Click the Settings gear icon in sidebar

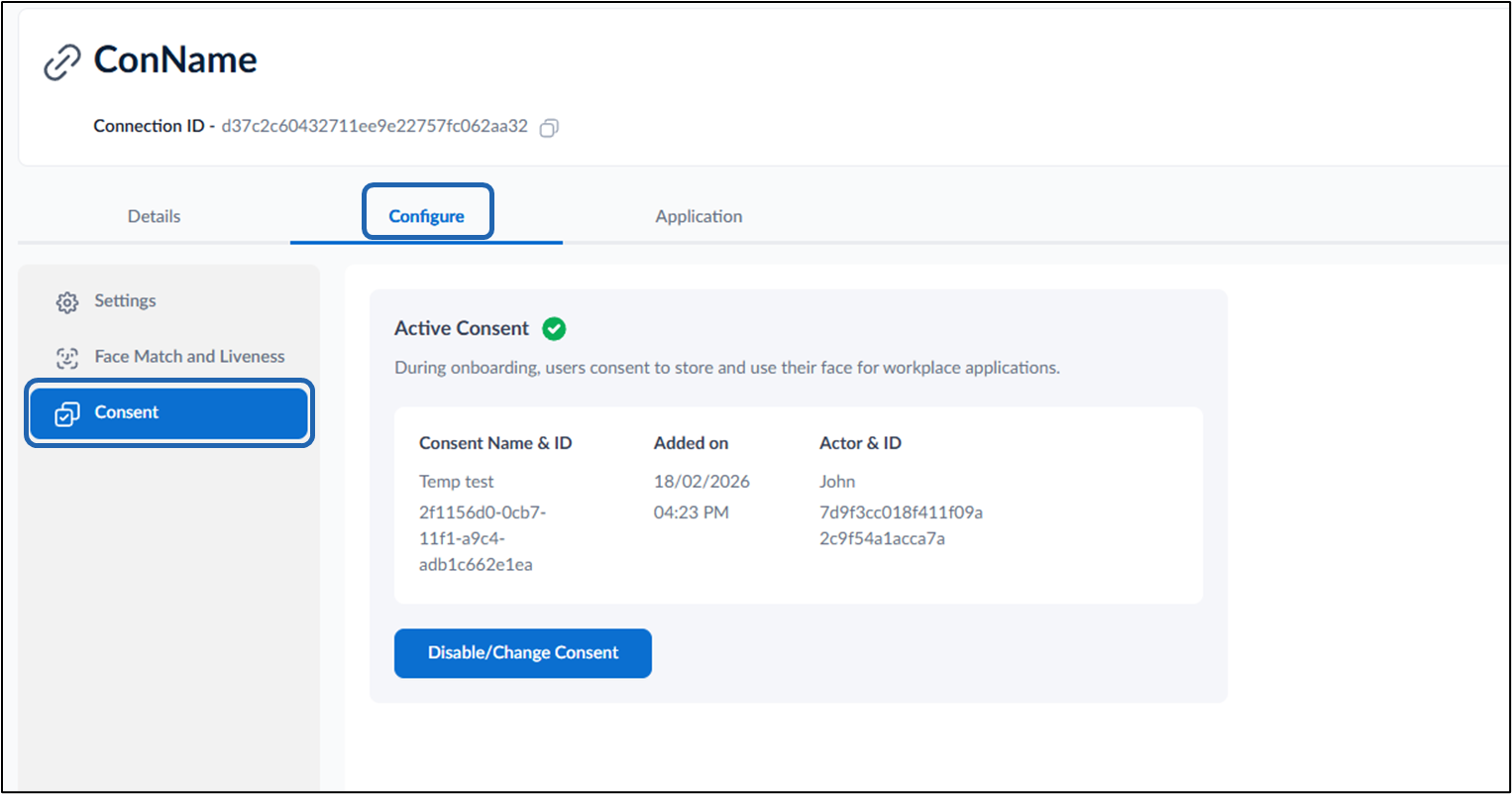(66, 302)
